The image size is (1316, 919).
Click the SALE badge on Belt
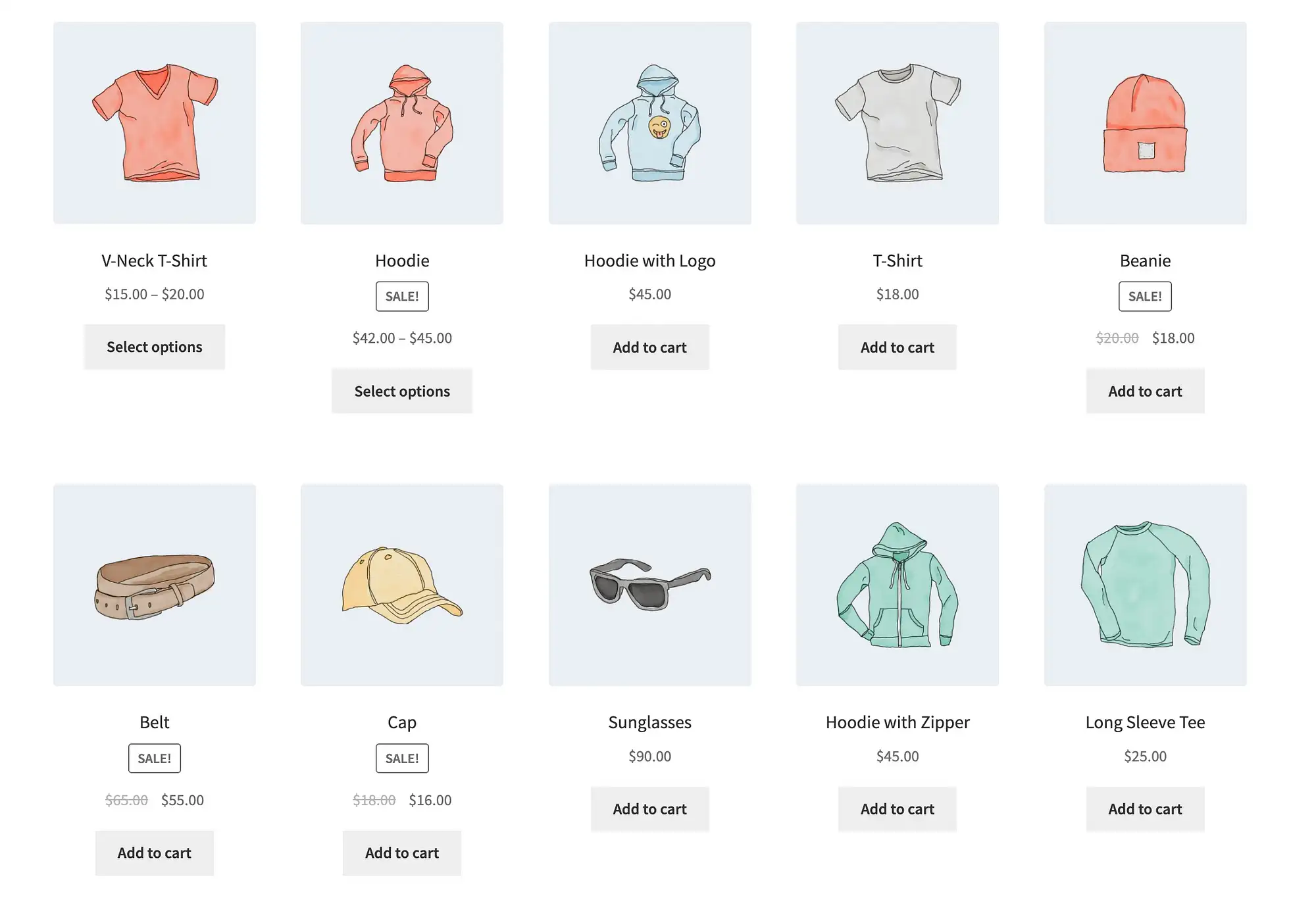coord(154,758)
